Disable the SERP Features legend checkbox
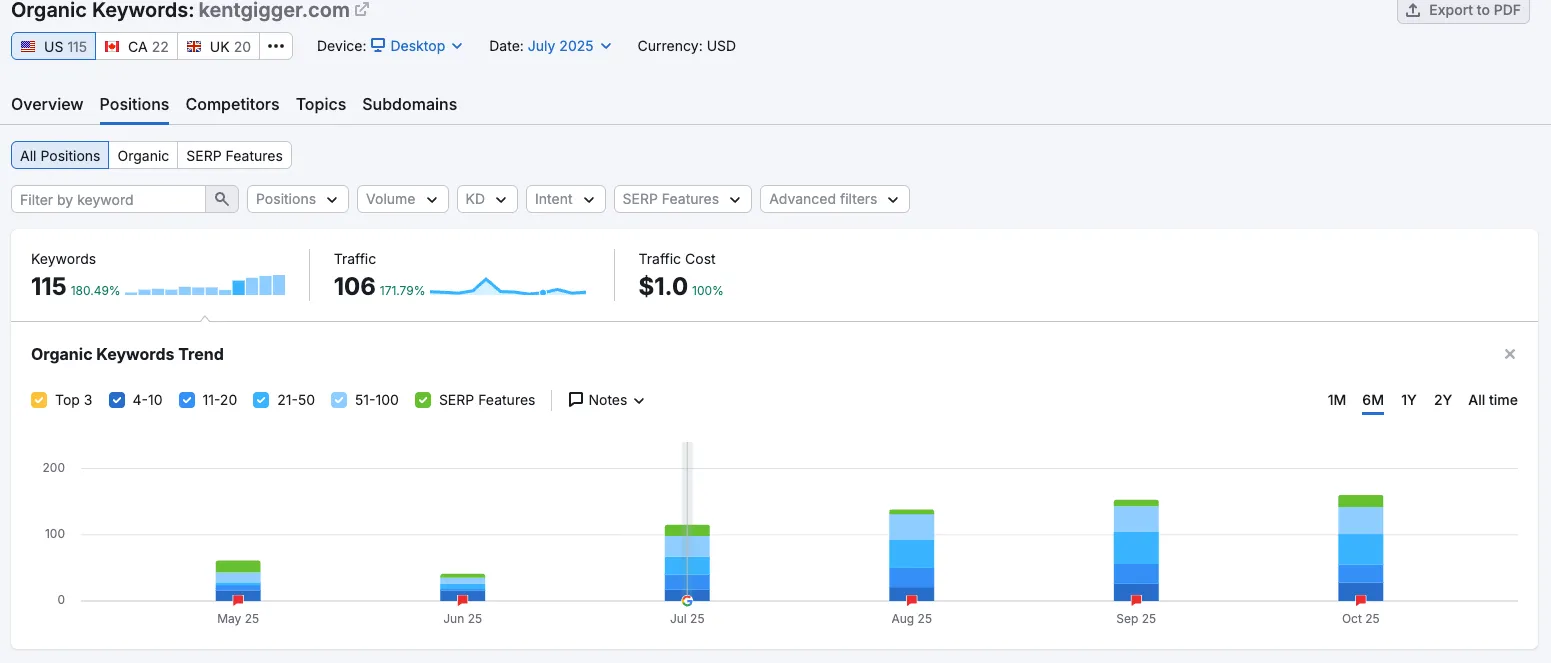 point(423,400)
